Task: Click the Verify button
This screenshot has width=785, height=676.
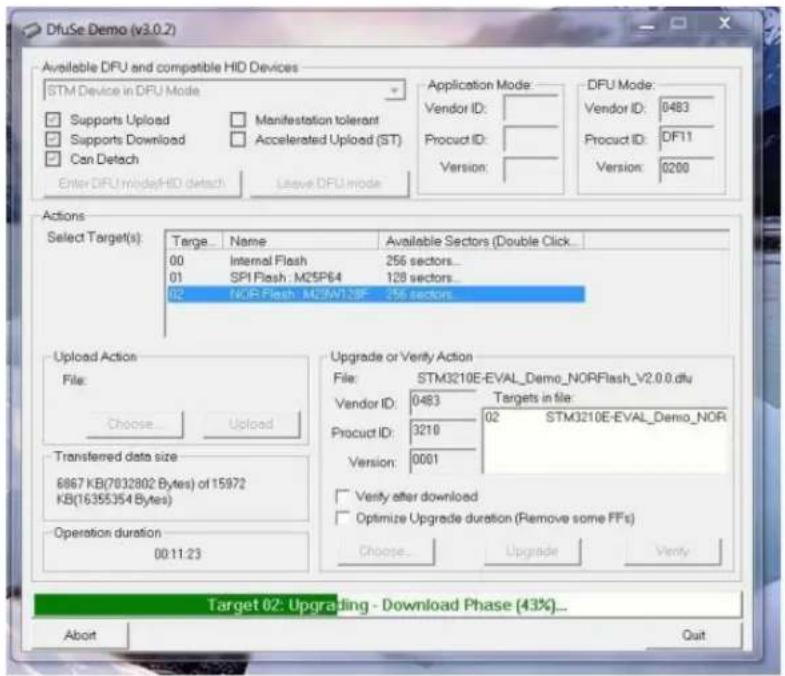Action: pyautogui.click(x=672, y=552)
